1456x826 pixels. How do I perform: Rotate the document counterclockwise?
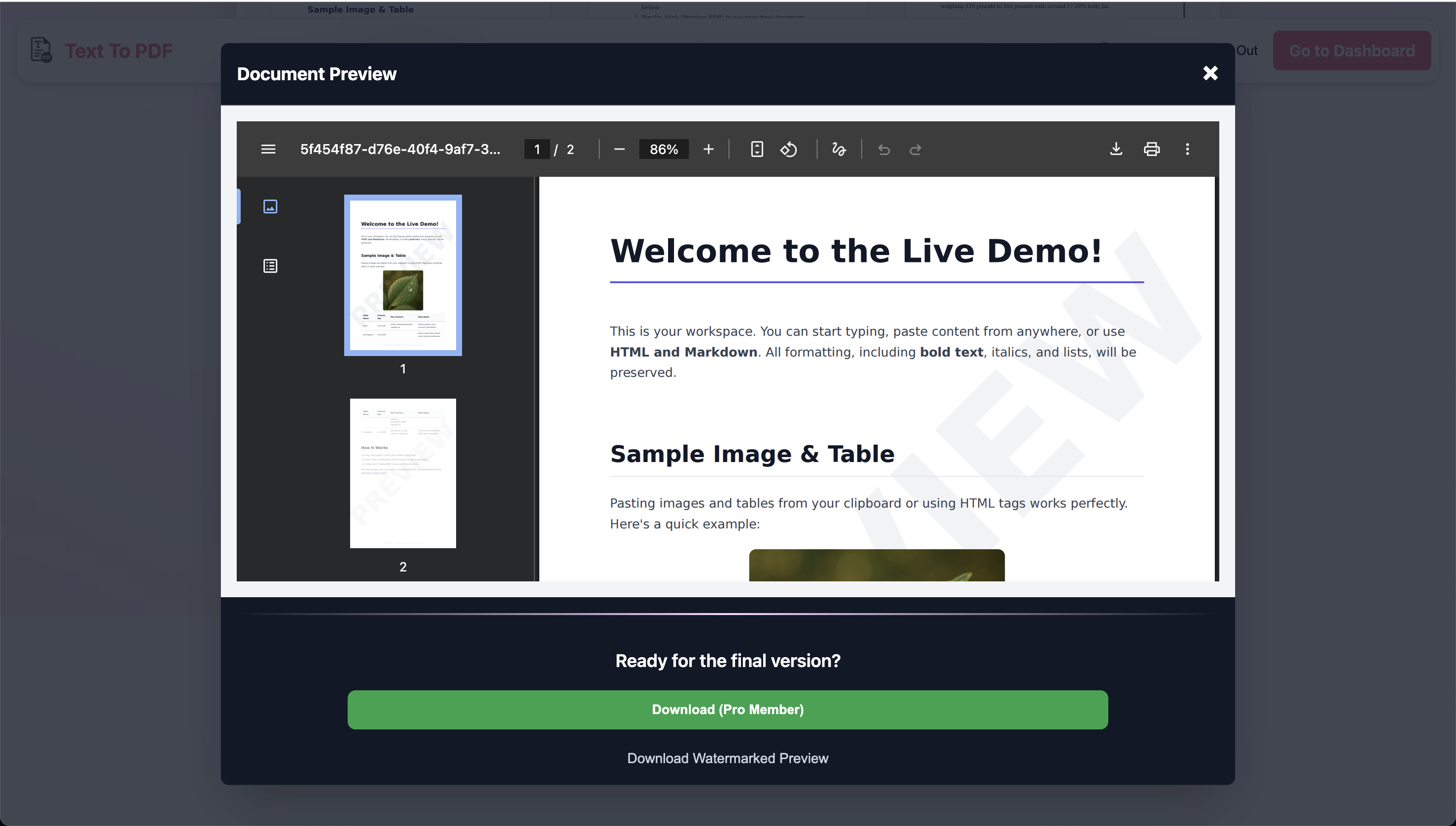pyautogui.click(x=788, y=149)
